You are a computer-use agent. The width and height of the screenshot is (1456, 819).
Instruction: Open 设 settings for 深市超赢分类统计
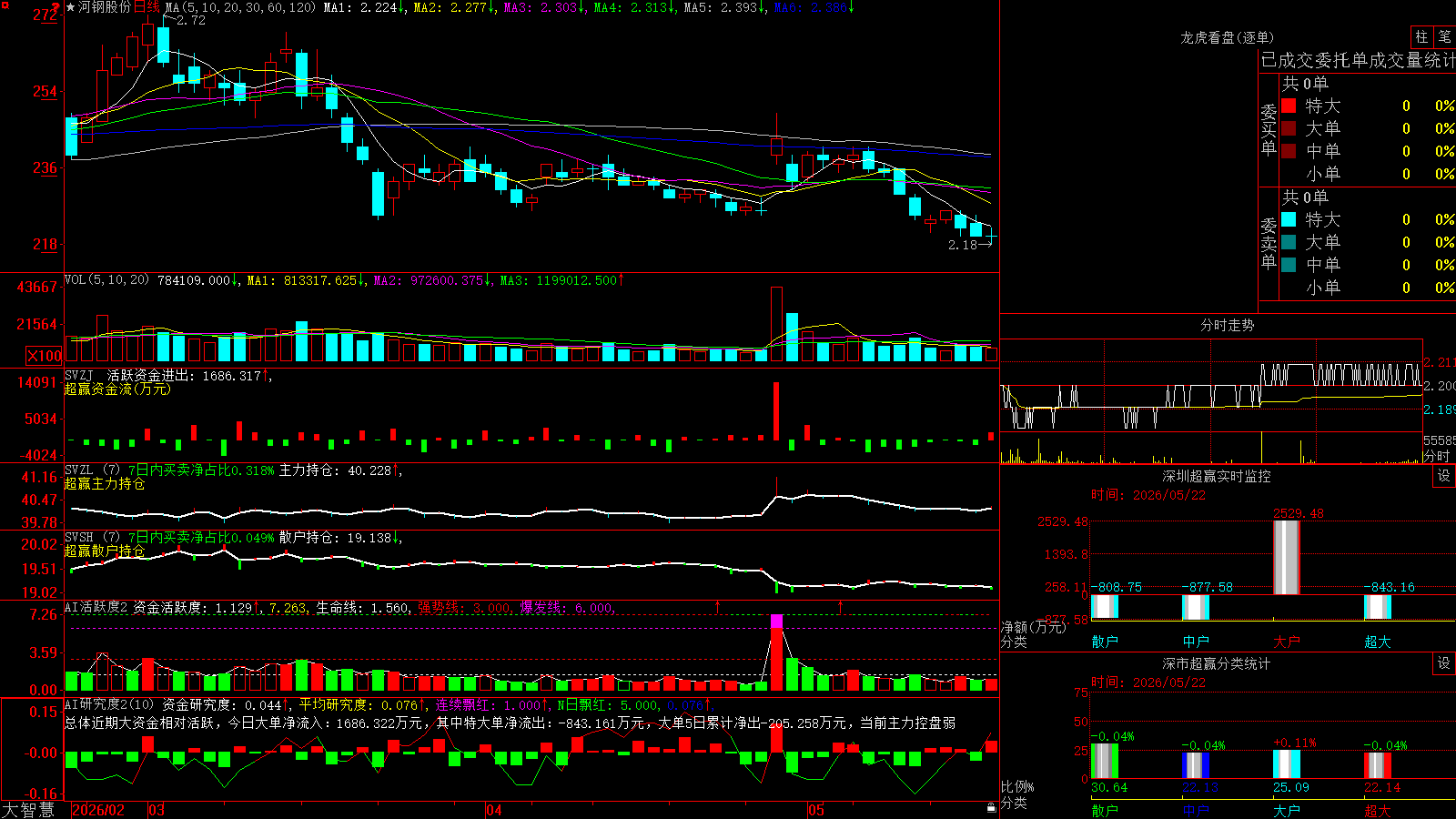click(1444, 663)
